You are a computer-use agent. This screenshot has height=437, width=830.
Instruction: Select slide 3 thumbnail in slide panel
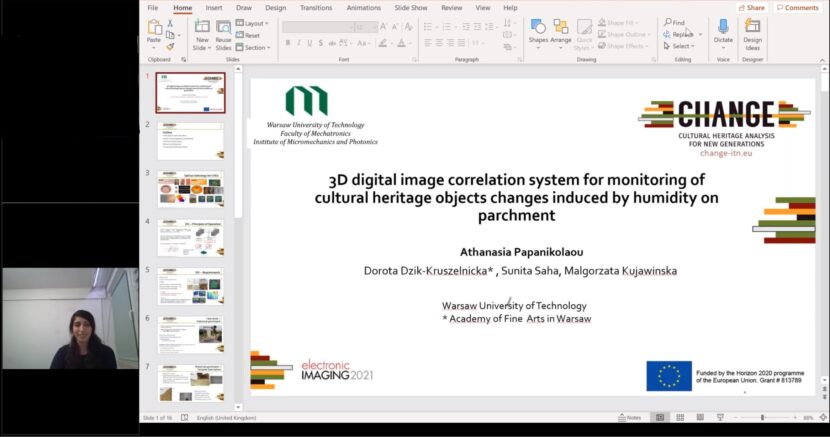[190, 189]
